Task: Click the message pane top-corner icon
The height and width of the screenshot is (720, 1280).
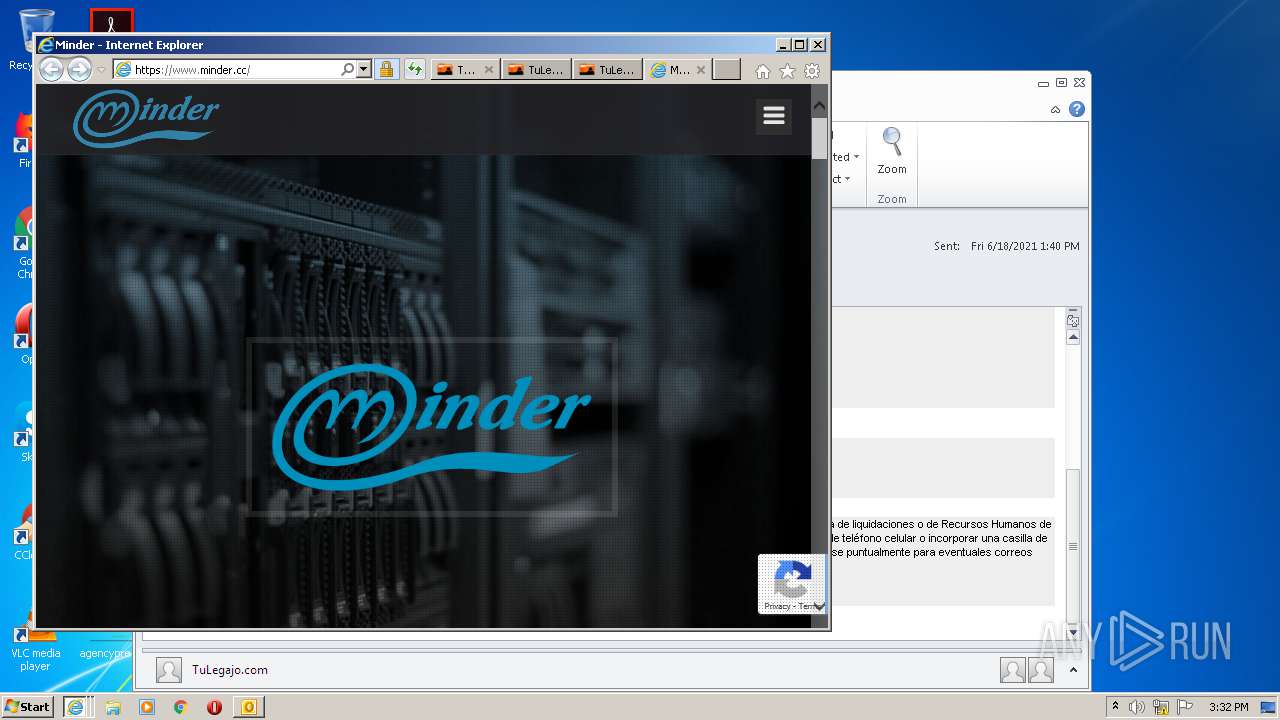Action: tap(1073, 321)
